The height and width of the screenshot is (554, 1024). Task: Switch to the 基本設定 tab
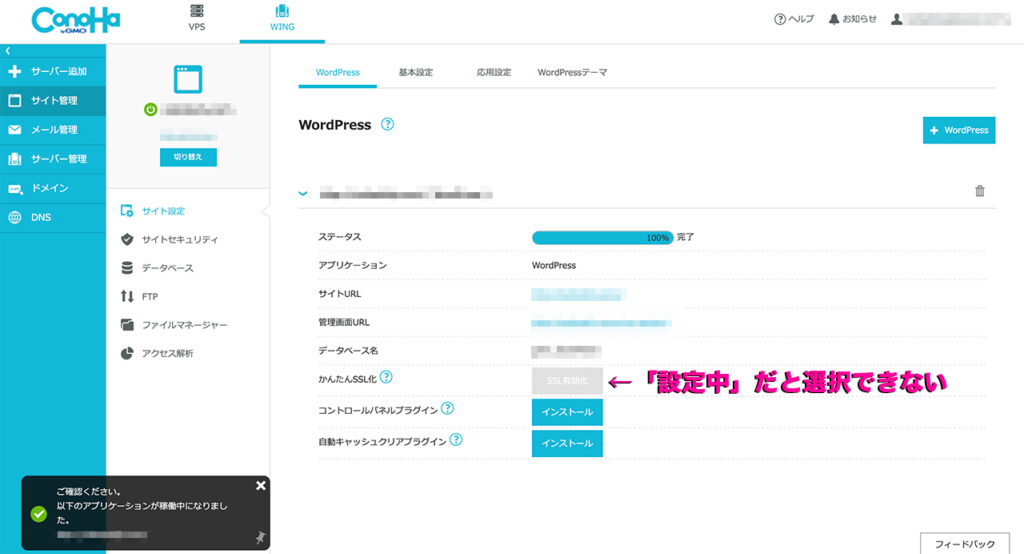[416, 73]
